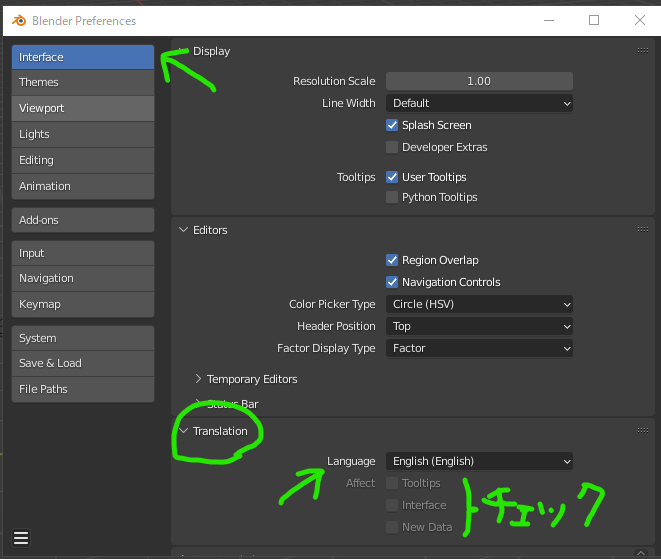Screen dimensions: 661x559
Task: Click the scroll-up arrow at bottom right
Action: tap(641, 553)
